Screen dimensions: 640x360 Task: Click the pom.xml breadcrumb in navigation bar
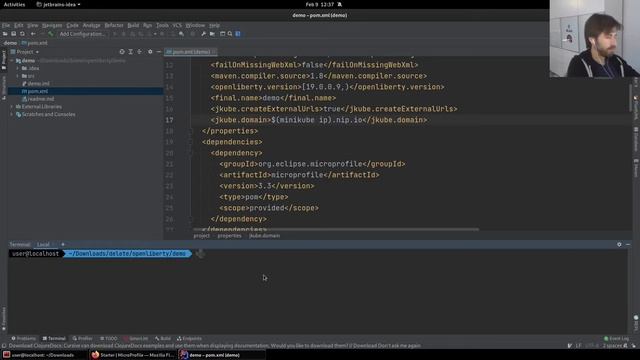(x=35, y=43)
